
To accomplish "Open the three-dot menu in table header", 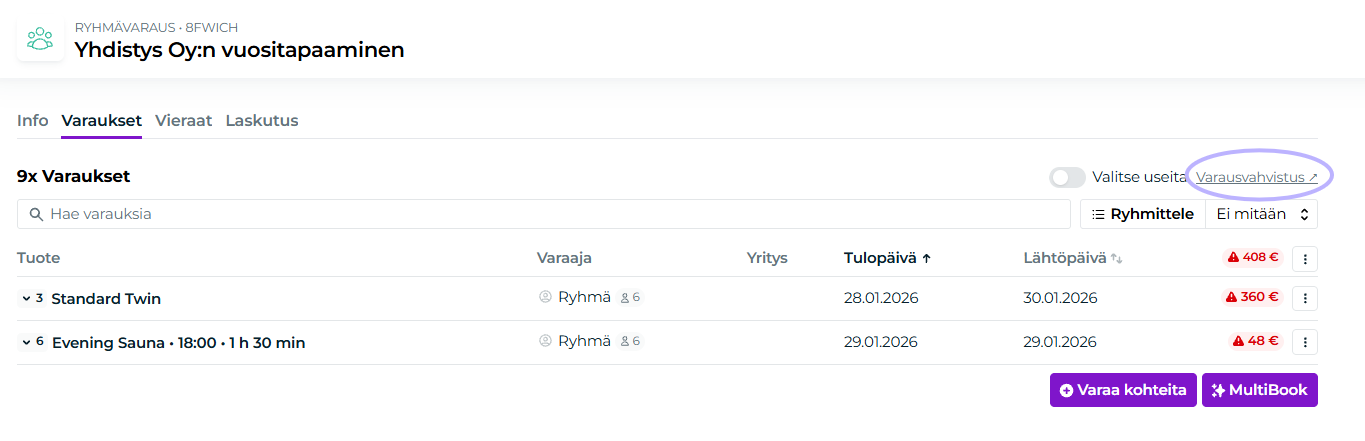I will (x=1304, y=258).
